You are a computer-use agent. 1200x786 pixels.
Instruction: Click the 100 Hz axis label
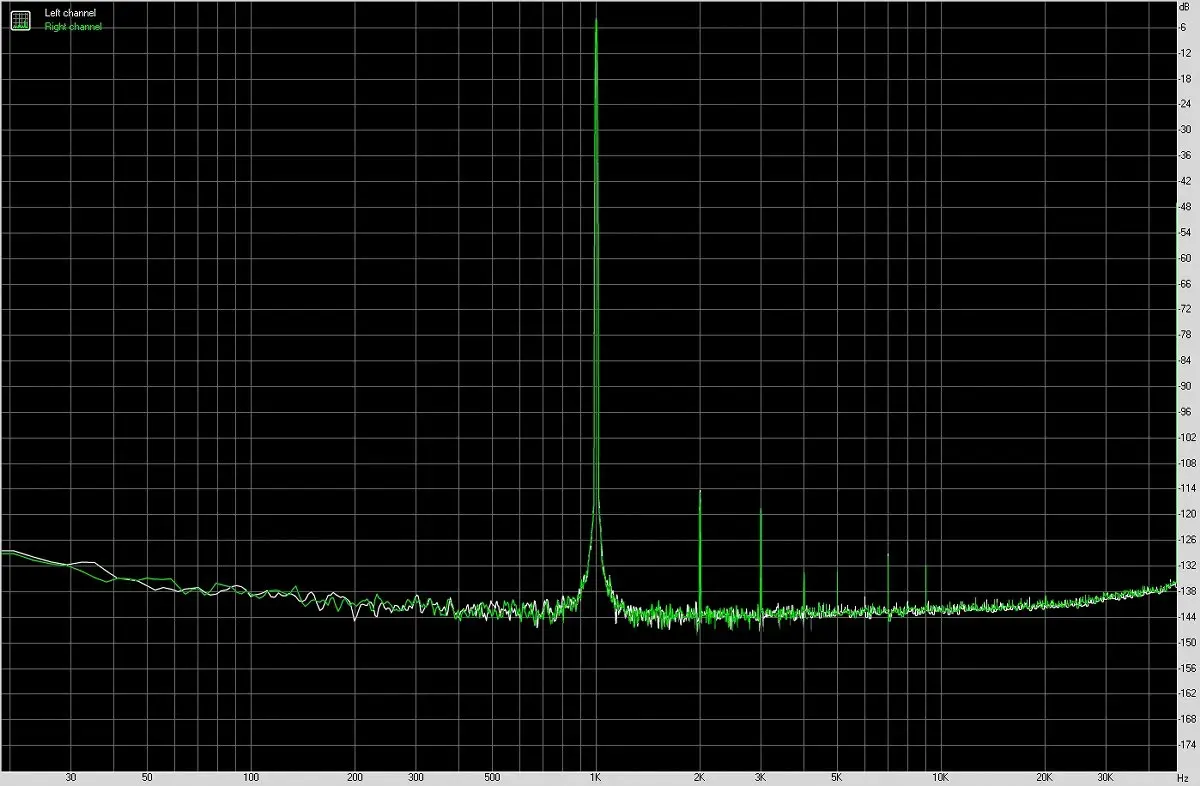tap(251, 776)
